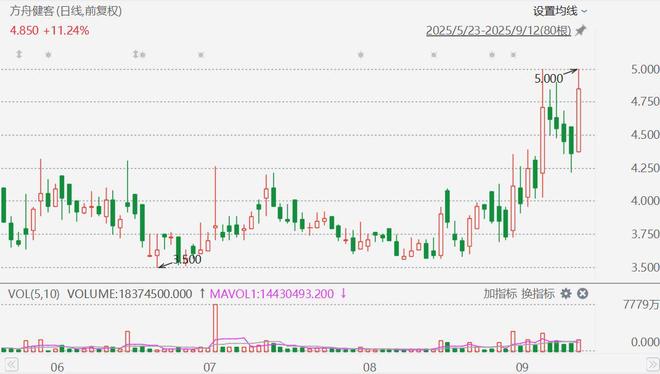The width and height of the screenshot is (660, 374).
Task: Select the tallest volume bar in July
Action: point(216,328)
